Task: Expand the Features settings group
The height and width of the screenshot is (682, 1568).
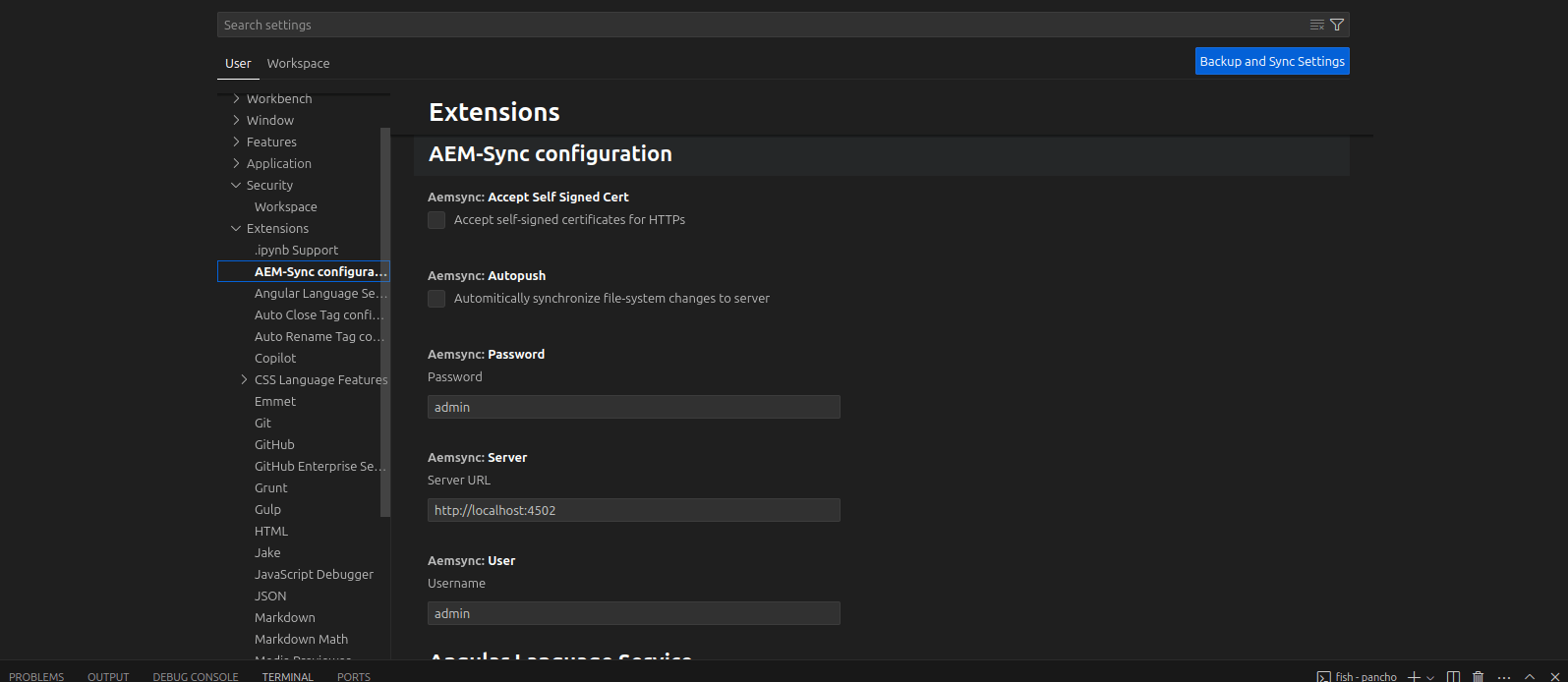Action: pyautogui.click(x=236, y=142)
